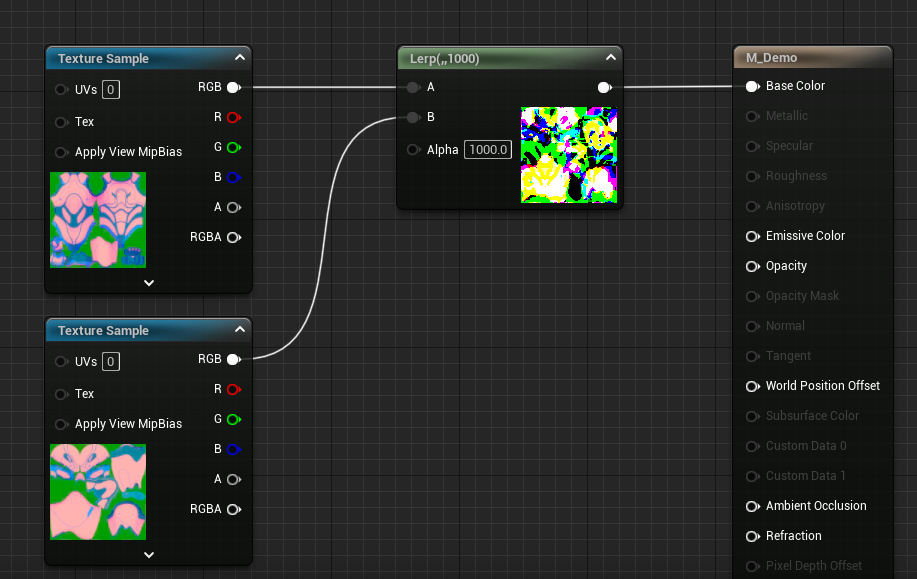Click the Lerp node A input pin
Screen dimensions: 917x579
pos(413,87)
